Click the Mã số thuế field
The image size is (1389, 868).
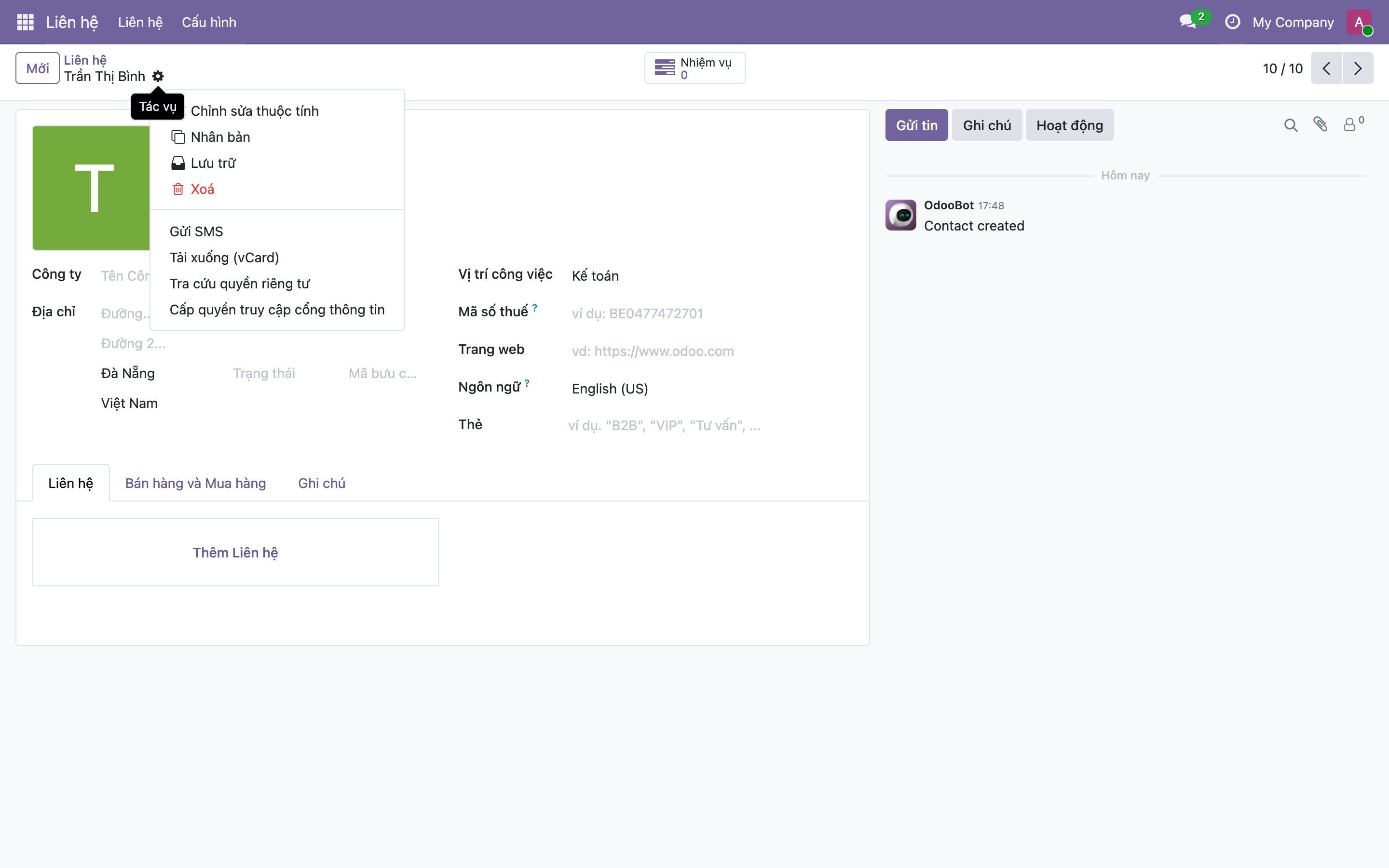tap(712, 313)
